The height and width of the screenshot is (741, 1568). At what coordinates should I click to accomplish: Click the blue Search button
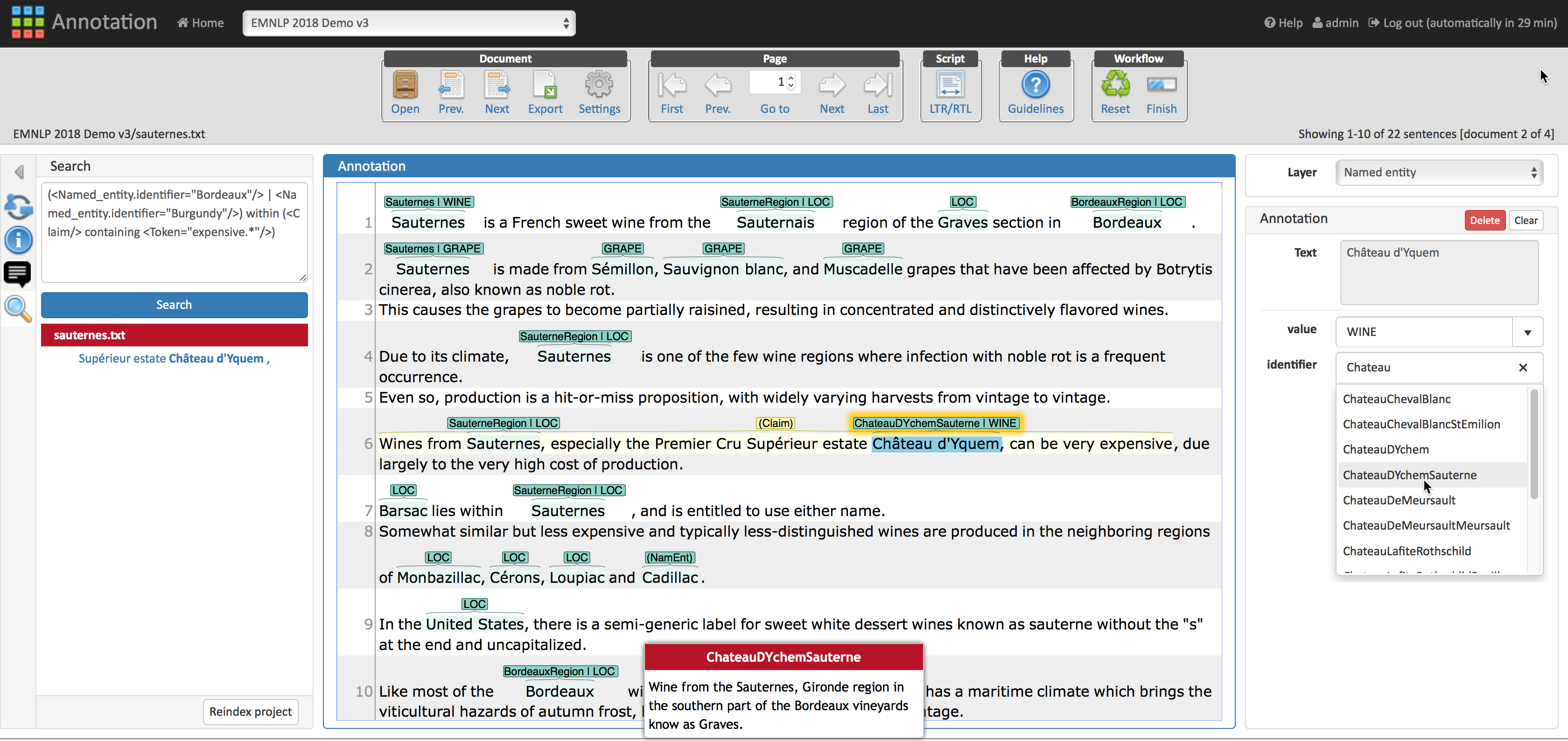(x=174, y=304)
